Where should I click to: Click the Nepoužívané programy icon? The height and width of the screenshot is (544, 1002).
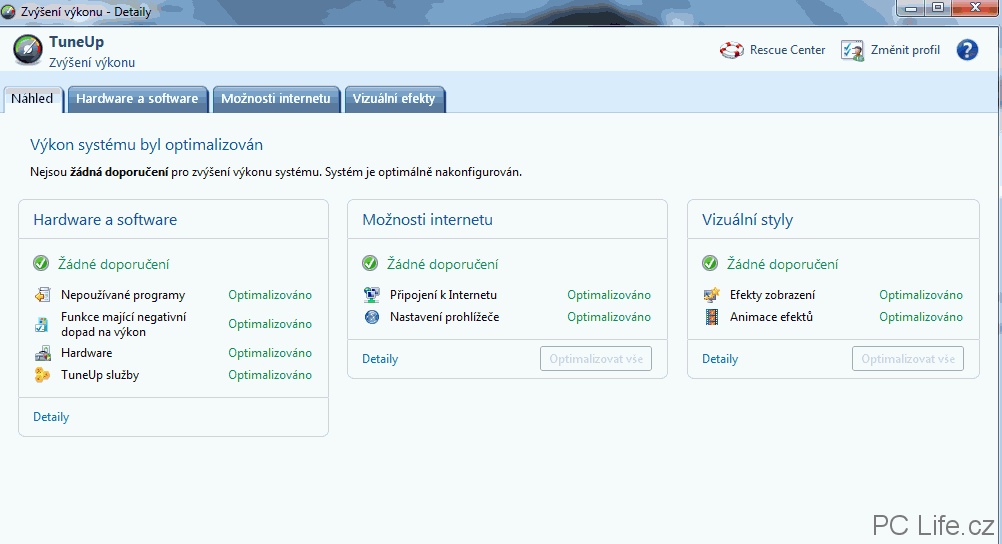[x=42, y=295]
